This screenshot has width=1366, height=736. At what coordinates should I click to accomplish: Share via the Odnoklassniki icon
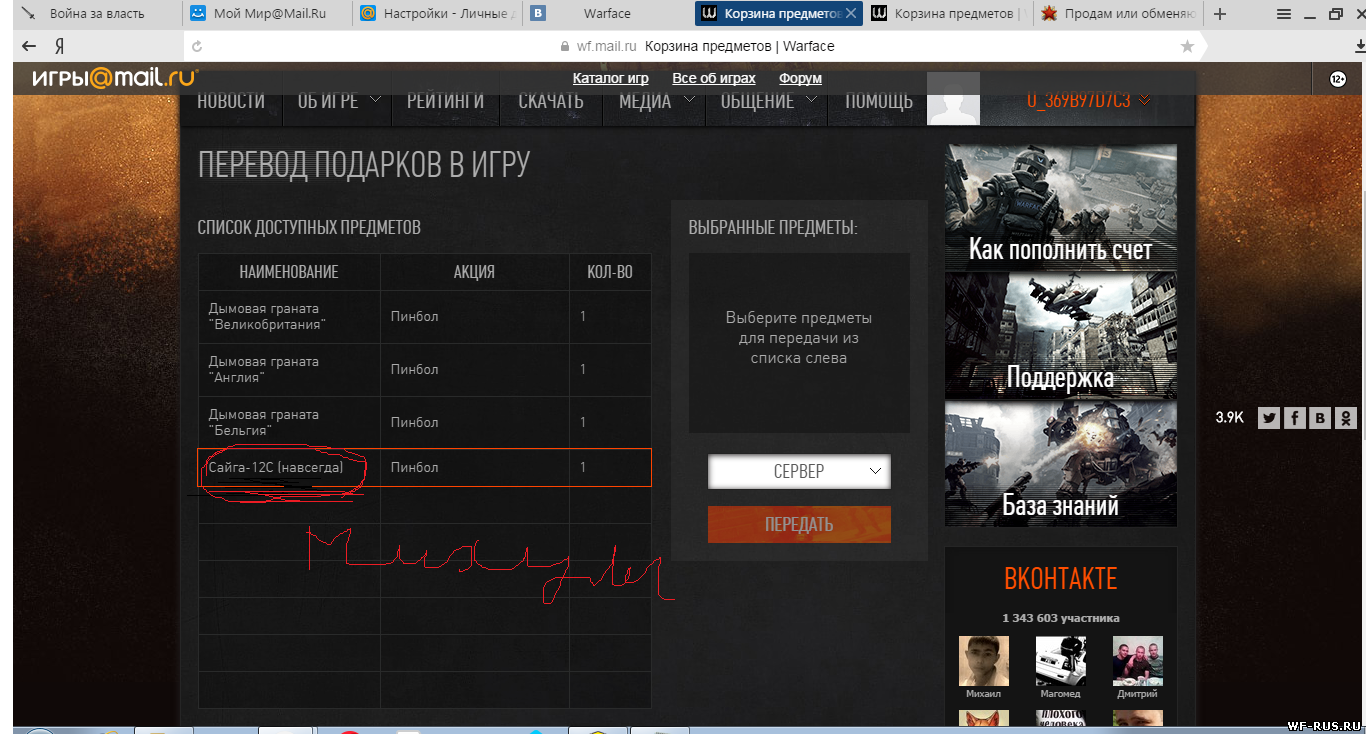[x=1346, y=418]
